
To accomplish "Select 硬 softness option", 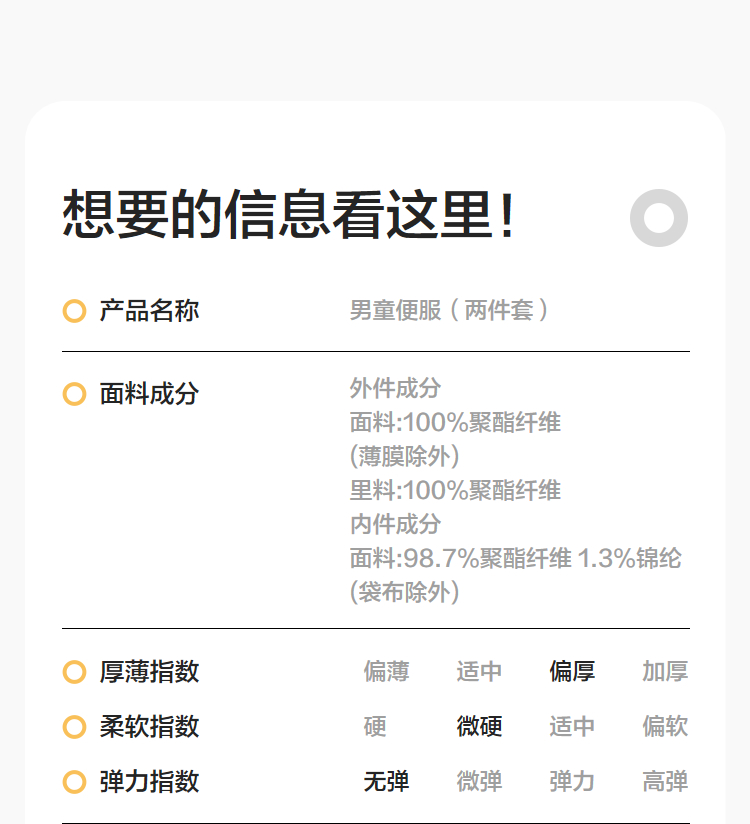I will click(375, 727).
